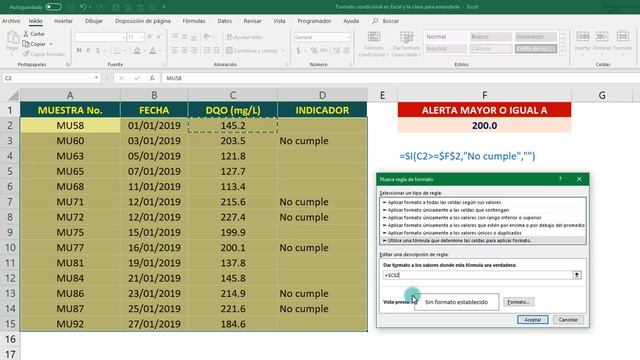Toggle italic K formatting
This screenshot has height=360, width=640.
click(88, 50)
